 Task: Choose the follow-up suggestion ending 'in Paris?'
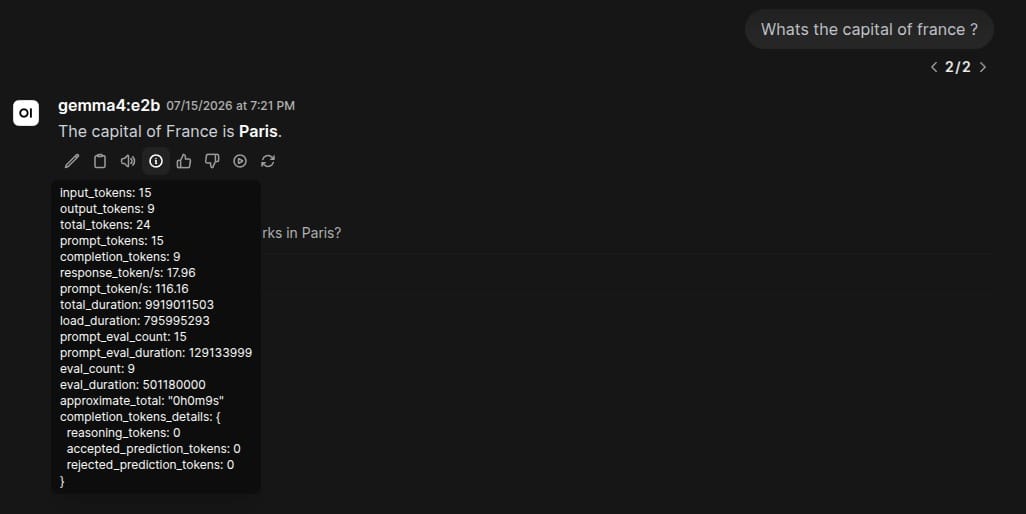coord(300,233)
